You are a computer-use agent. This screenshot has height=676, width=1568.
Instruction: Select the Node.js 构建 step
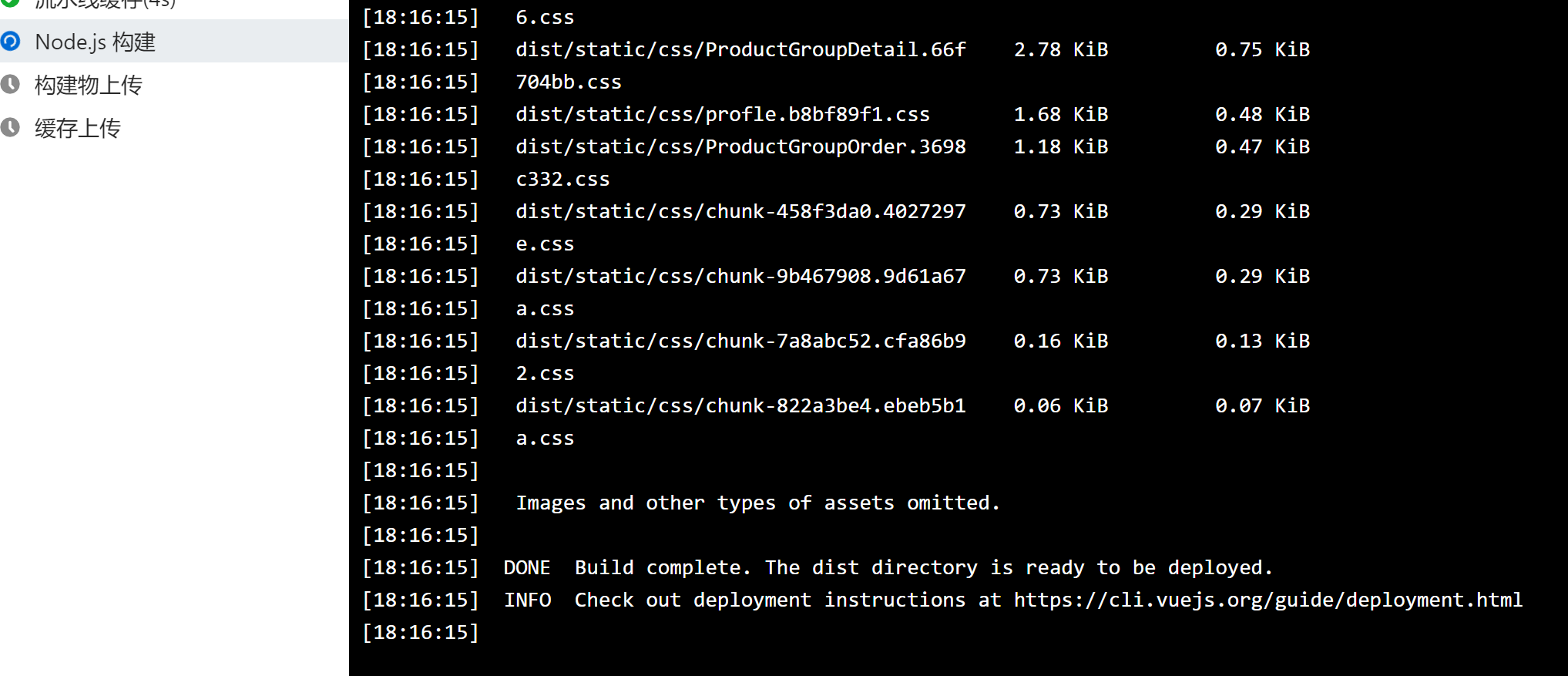click(x=96, y=42)
